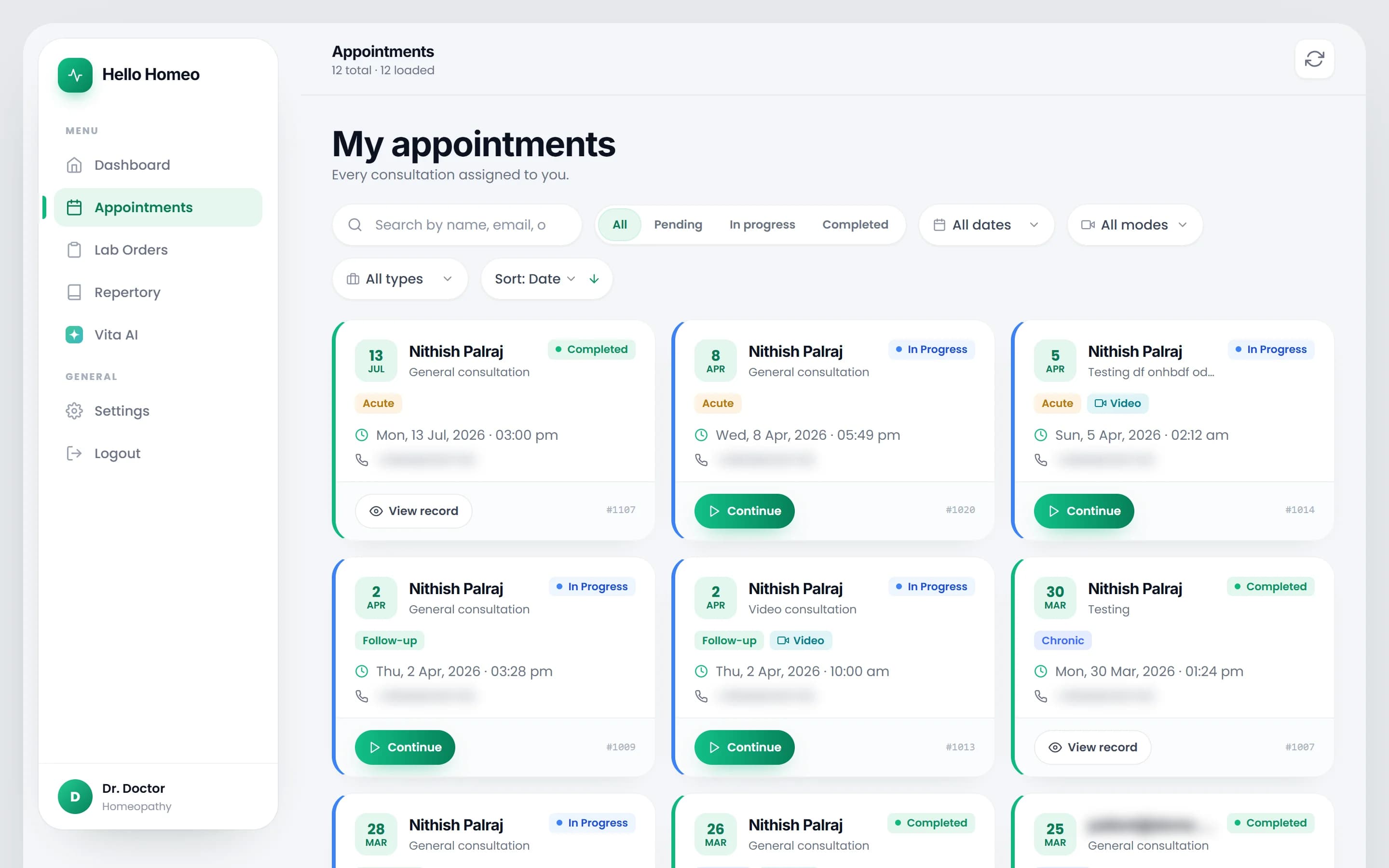This screenshot has height=868, width=1389.
Task: Click the 13 JUL date badge
Action: [x=376, y=361]
